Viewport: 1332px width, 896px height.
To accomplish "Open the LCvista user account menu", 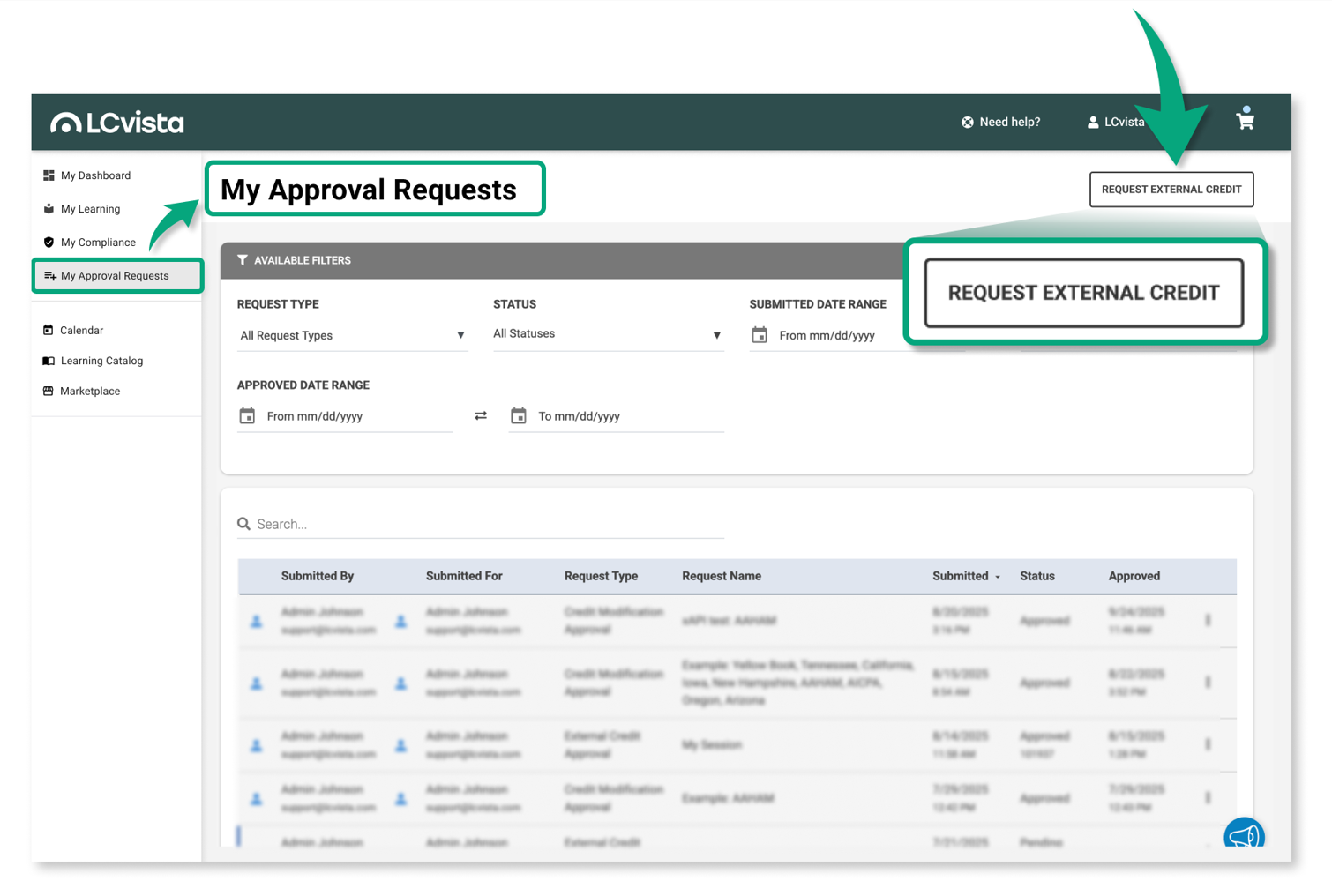I will [1116, 123].
